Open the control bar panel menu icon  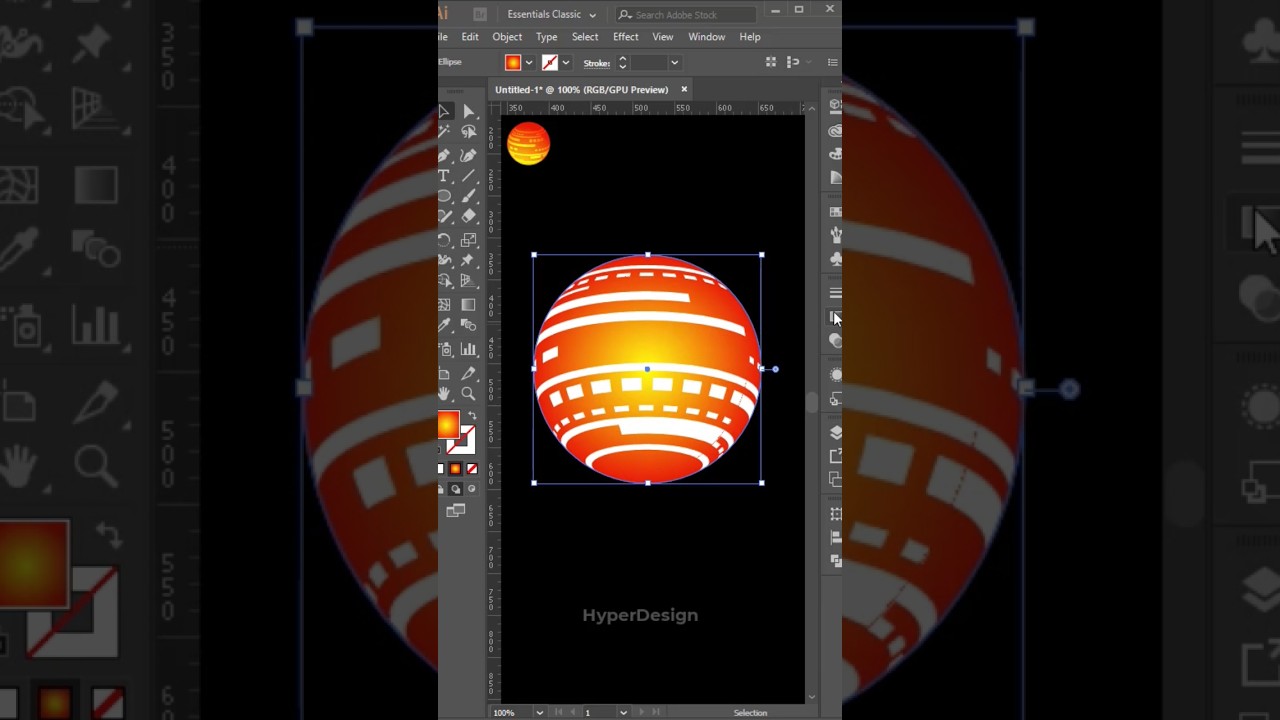pos(832,62)
